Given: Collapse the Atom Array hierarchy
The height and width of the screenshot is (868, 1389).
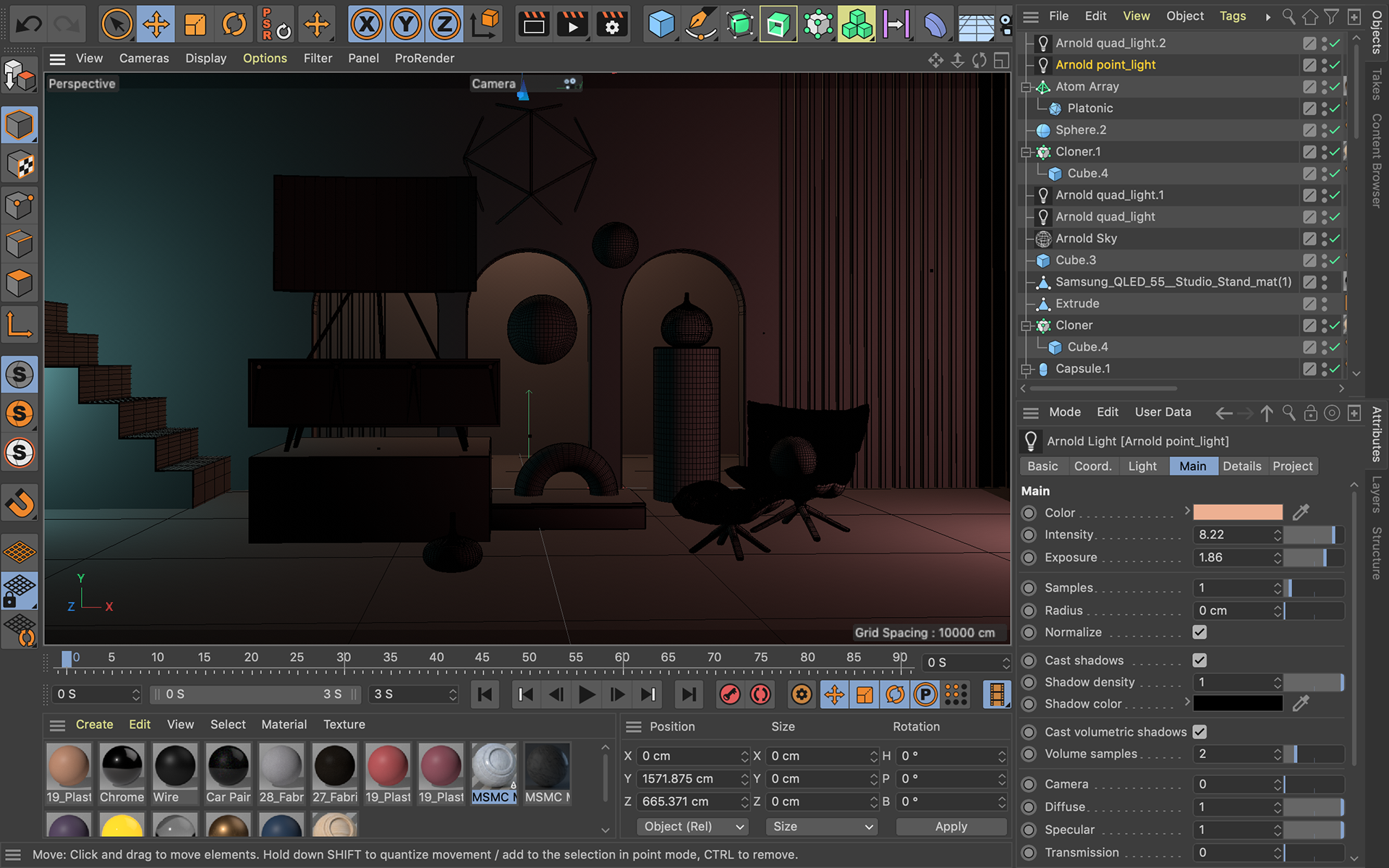Looking at the screenshot, I should [x=1026, y=87].
